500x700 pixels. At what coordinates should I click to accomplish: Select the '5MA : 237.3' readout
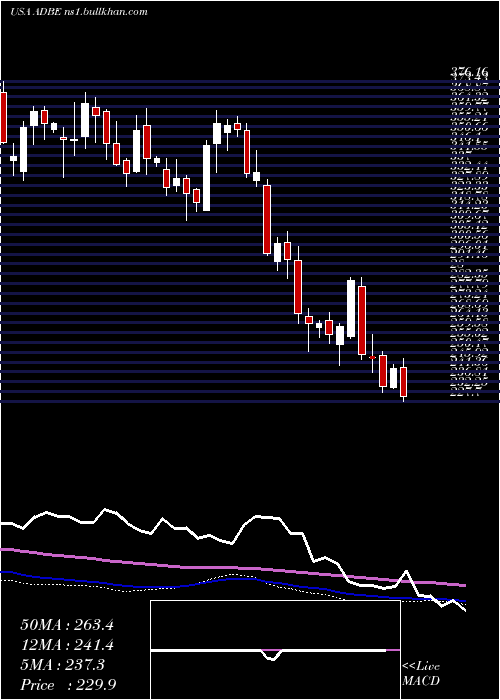pos(62,665)
